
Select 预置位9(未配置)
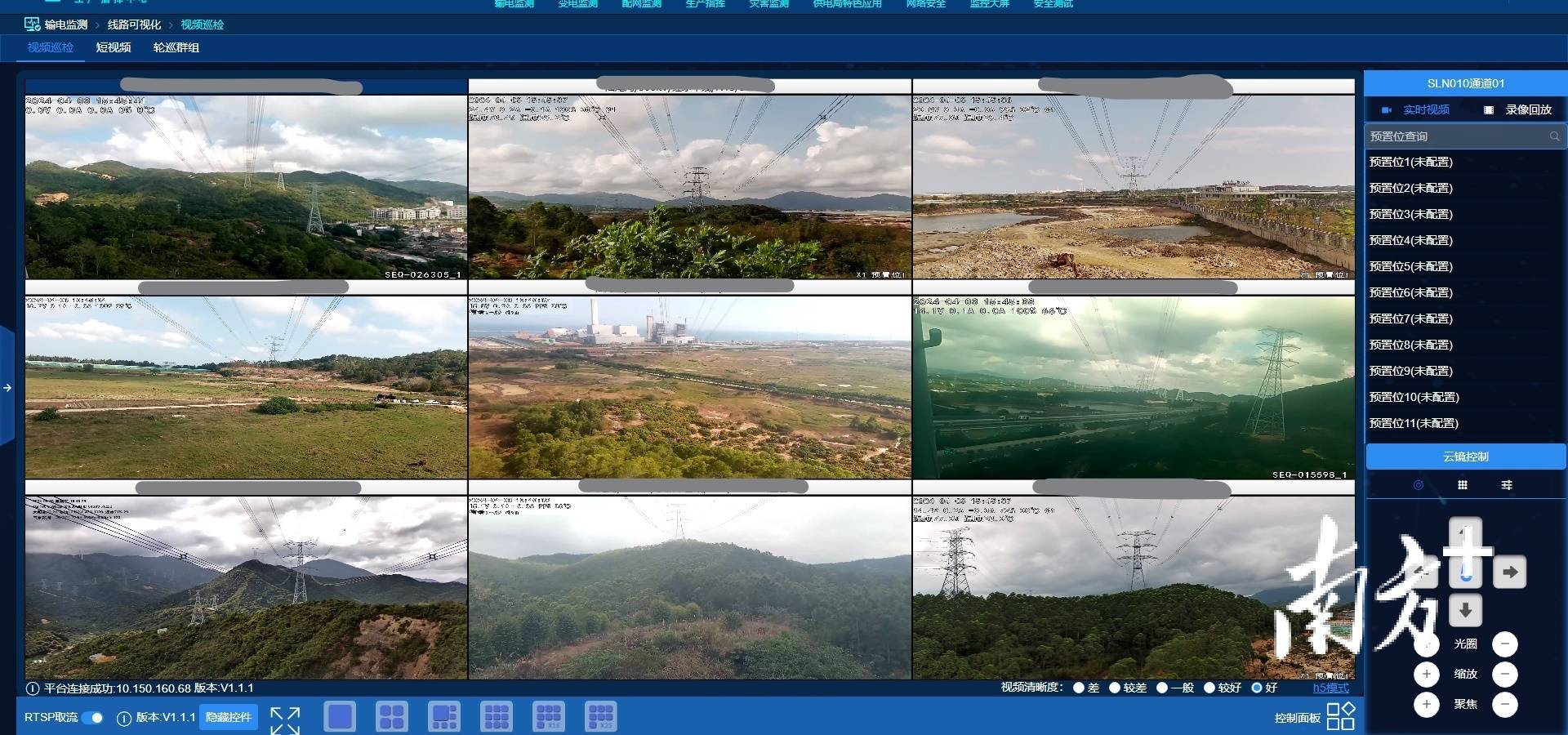pos(1411,371)
